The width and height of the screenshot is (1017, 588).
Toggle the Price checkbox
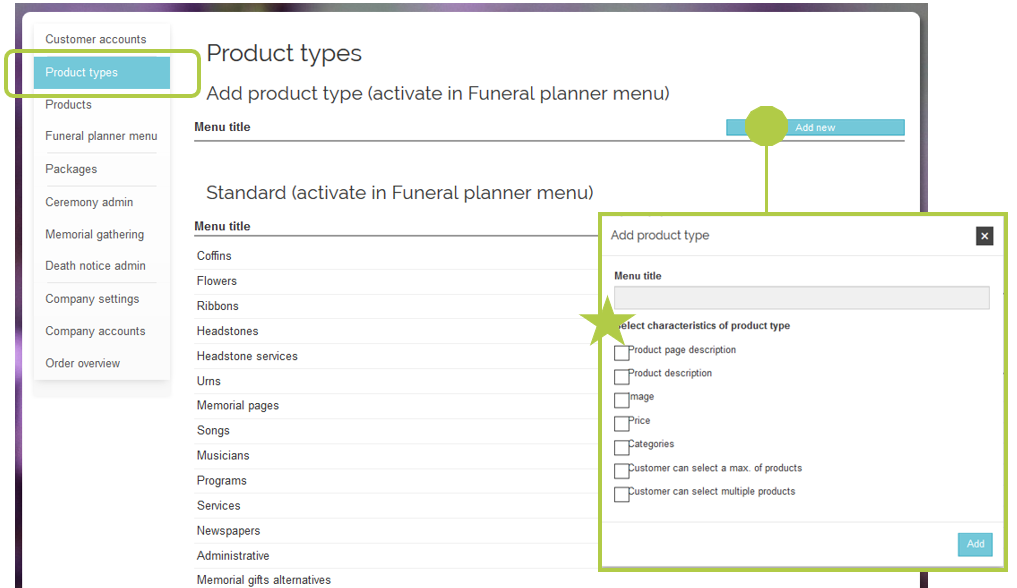click(x=621, y=423)
